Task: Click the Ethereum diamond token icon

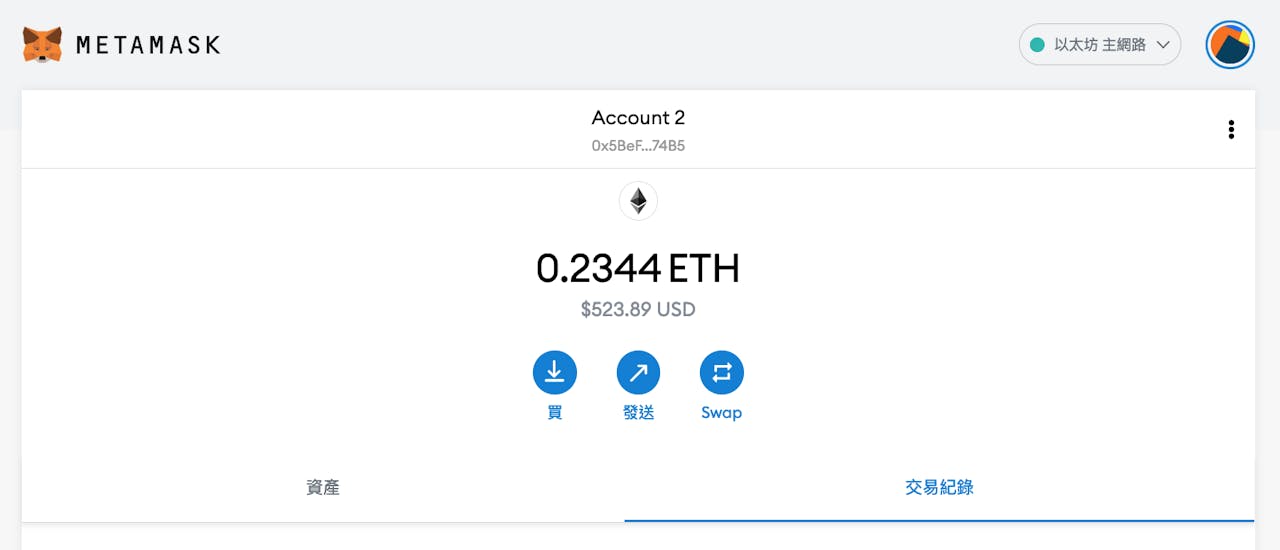Action: [638, 201]
